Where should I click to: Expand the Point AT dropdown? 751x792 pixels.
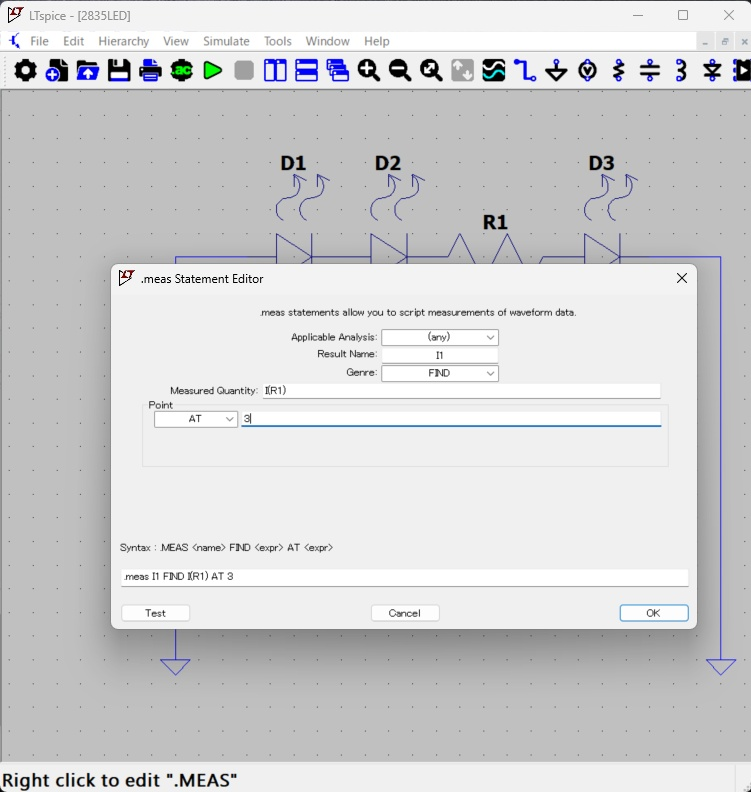pyautogui.click(x=196, y=419)
